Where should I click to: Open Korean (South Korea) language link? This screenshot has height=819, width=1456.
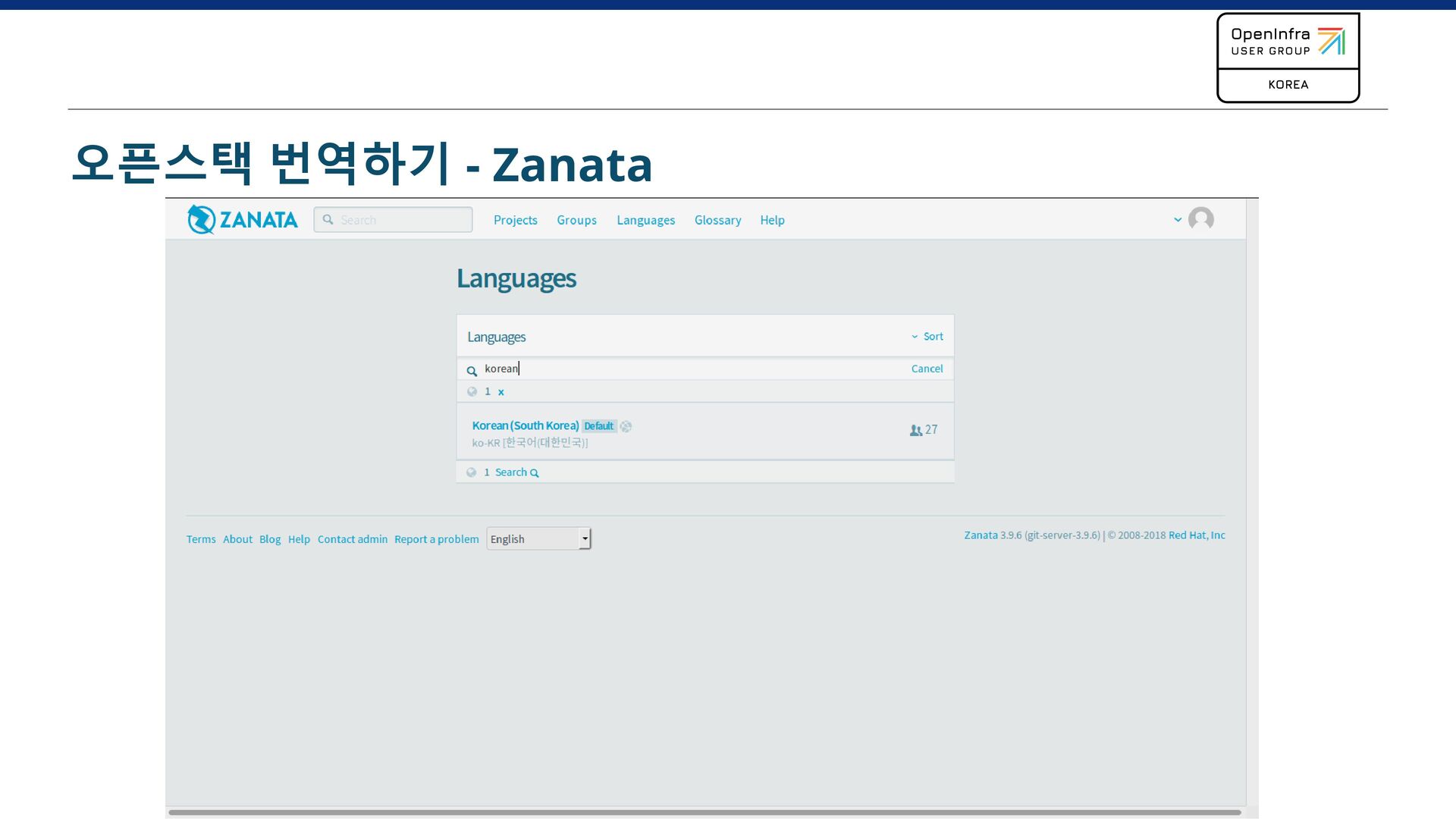tap(525, 425)
